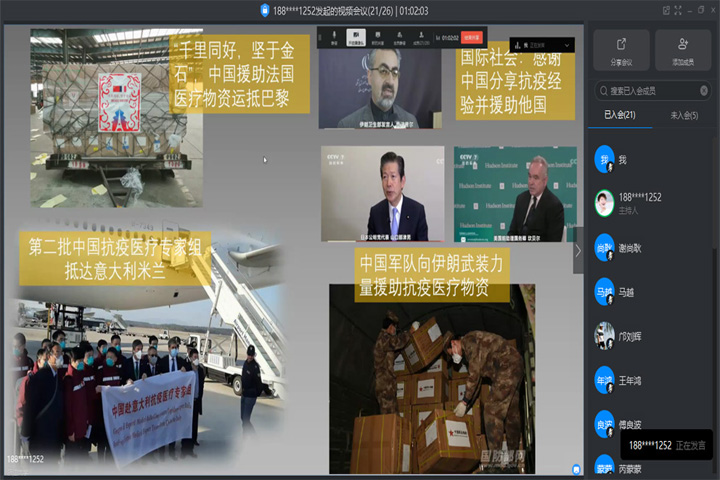Click the 添加成员 add member button

pos(683,51)
